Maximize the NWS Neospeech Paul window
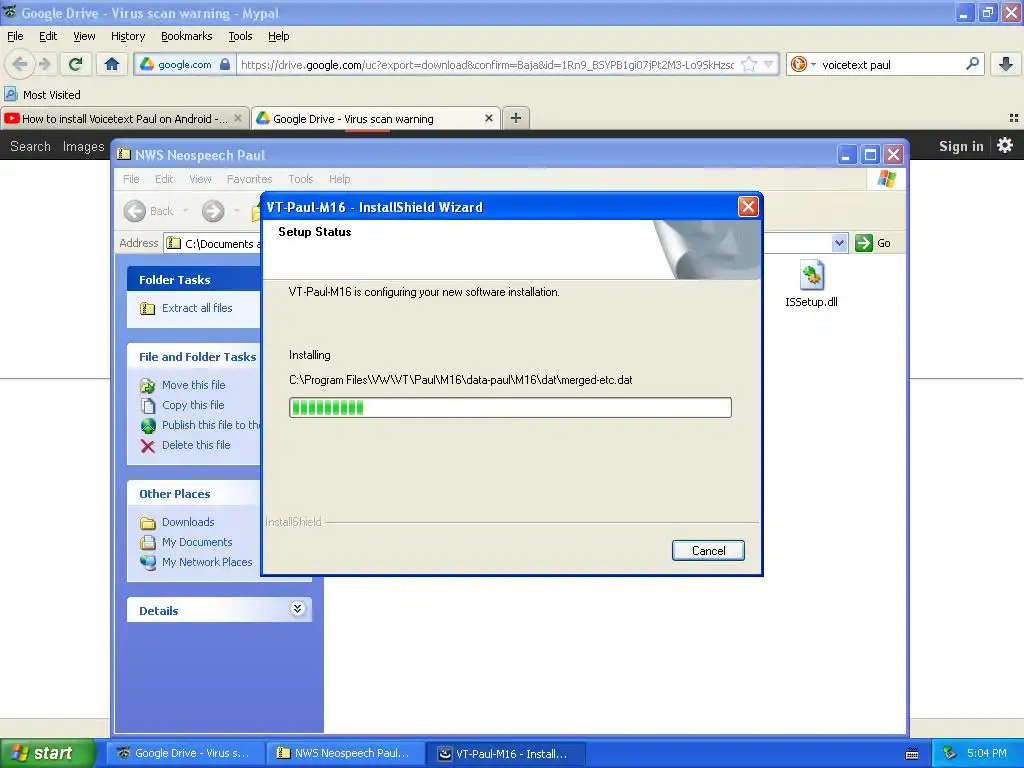Image resolution: width=1024 pixels, height=768 pixels. 870,155
